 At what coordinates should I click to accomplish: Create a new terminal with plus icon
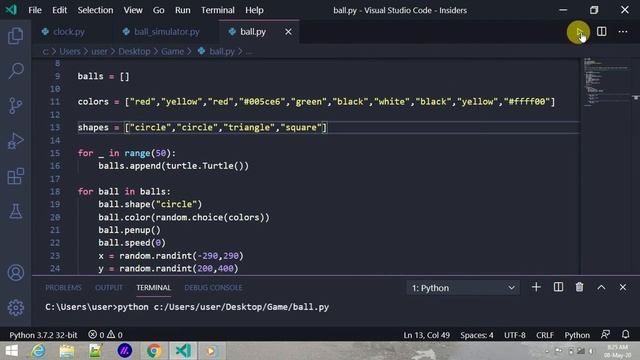[x=536, y=287]
